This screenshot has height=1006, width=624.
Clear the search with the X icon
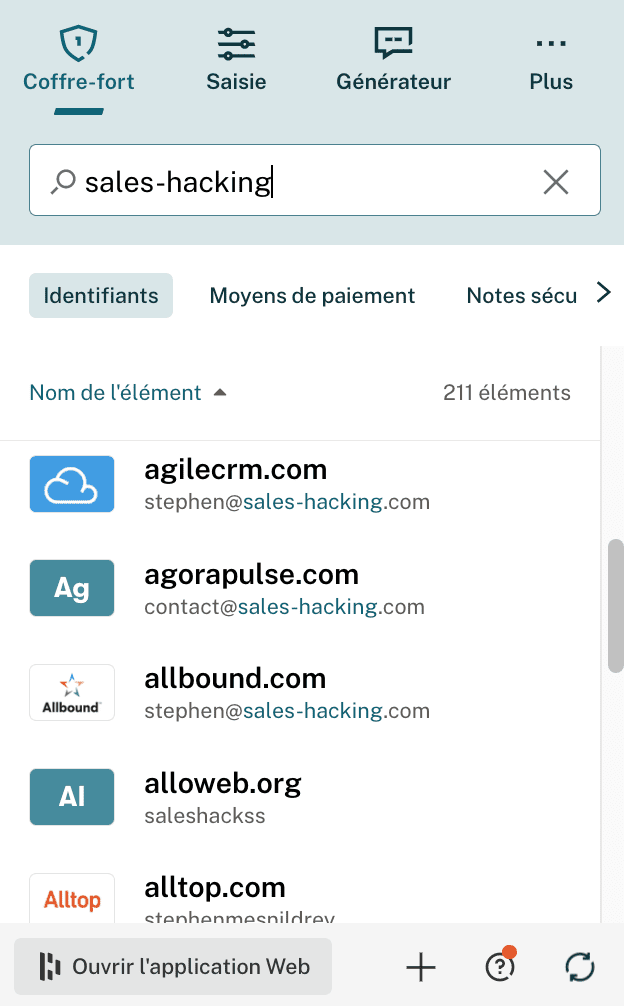click(x=556, y=181)
